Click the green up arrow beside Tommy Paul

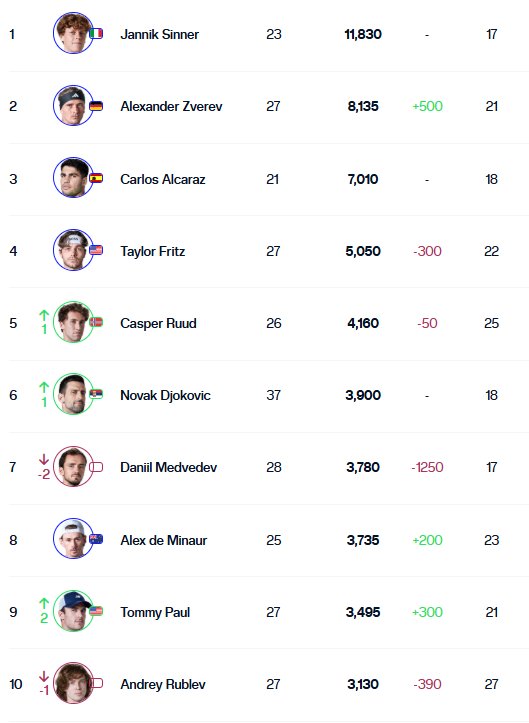(x=44, y=603)
